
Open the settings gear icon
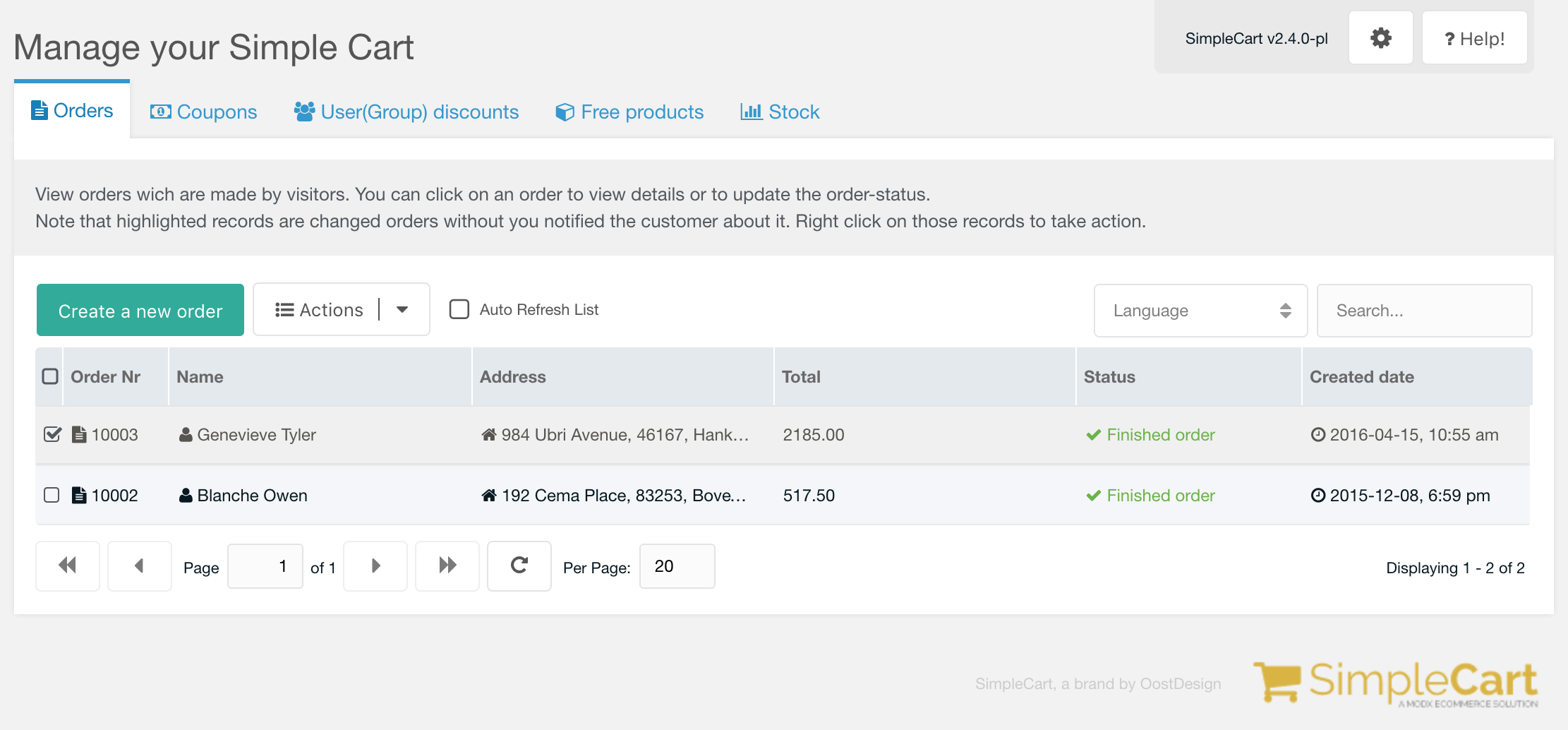point(1380,37)
